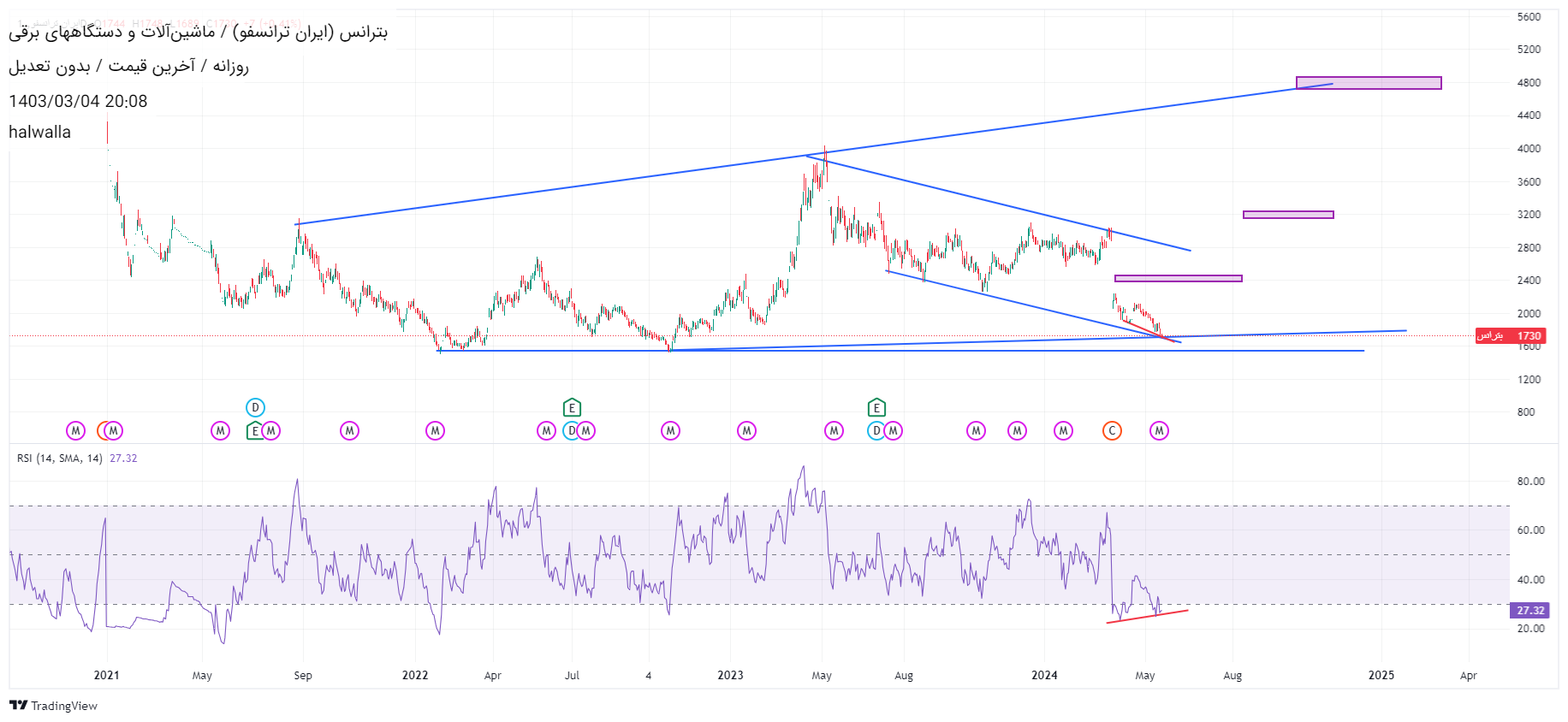Select the RSI (14, SMA, 14) indicator legend
Screen dimensions: 1568x722
[60, 459]
